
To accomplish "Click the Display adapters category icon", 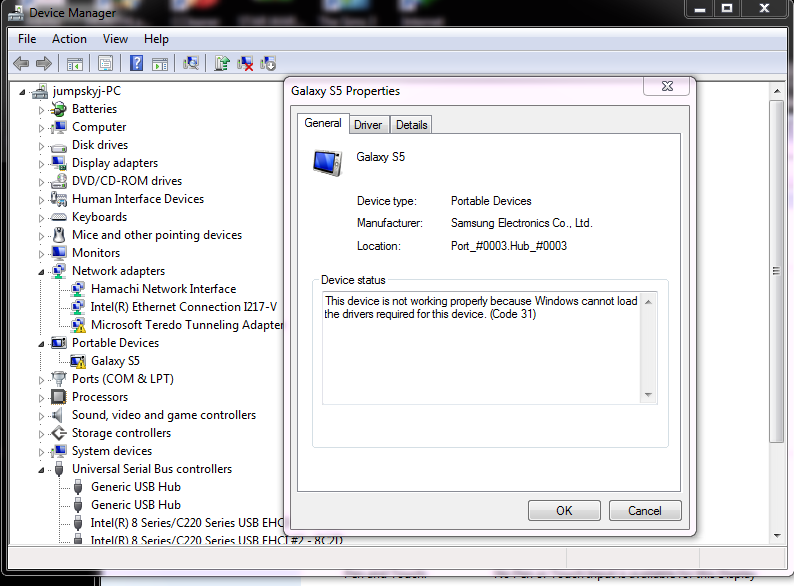I will click(59, 163).
